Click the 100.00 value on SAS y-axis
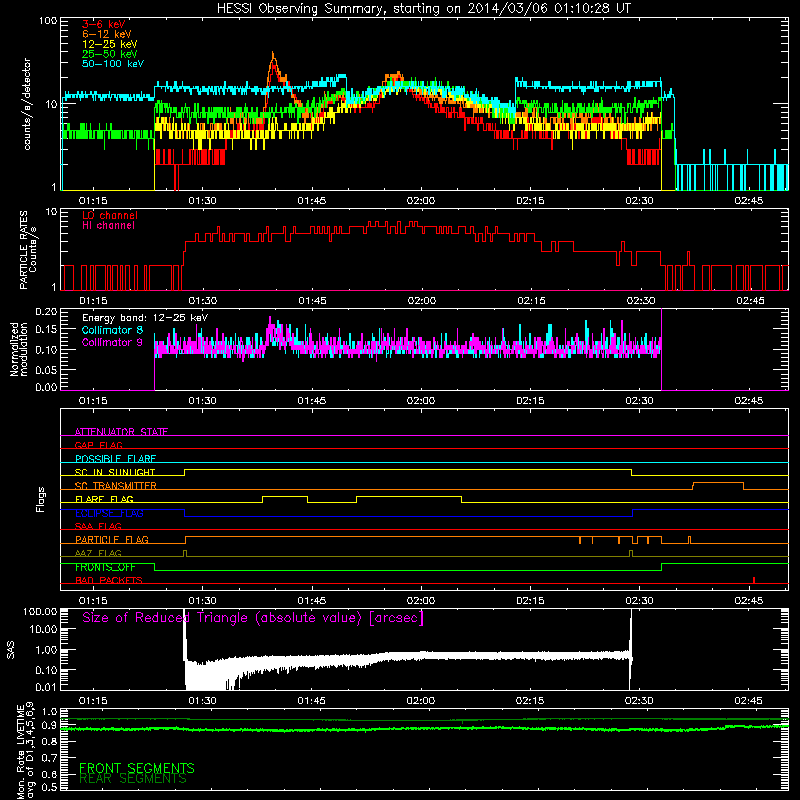This screenshot has height=800, width=800. coord(40,611)
